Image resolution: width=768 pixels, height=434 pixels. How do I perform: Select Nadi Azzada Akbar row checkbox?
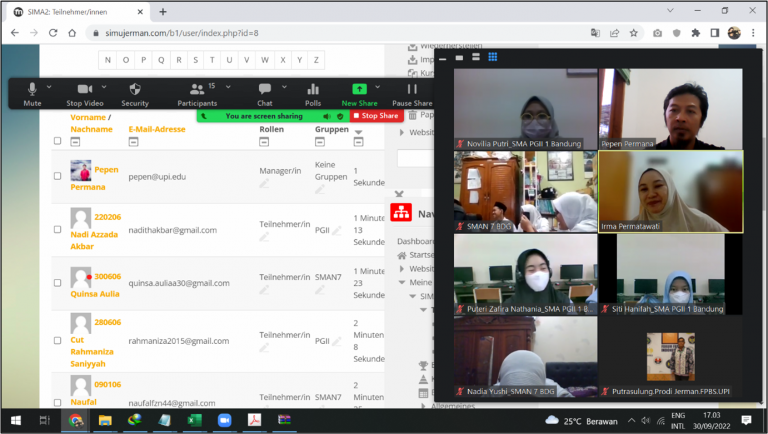tap(57, 229)
